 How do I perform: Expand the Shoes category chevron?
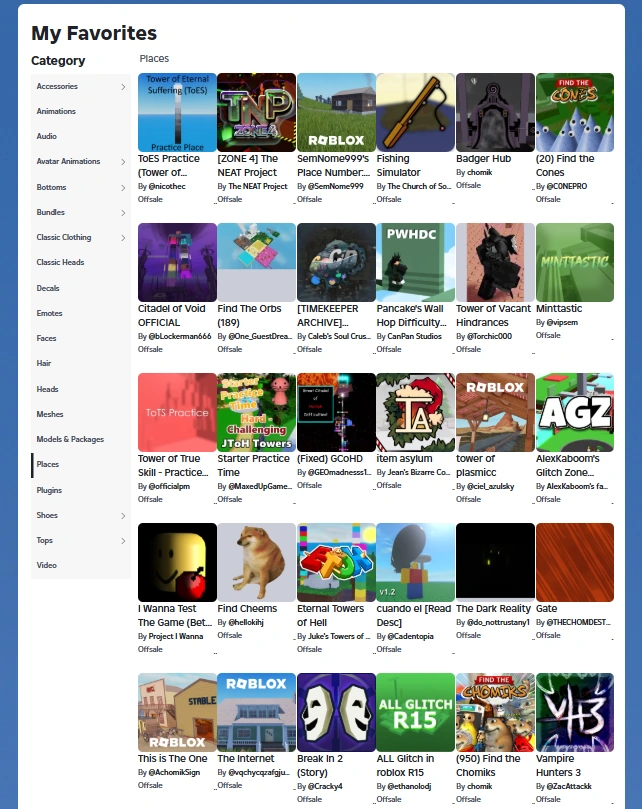(123, 516)
